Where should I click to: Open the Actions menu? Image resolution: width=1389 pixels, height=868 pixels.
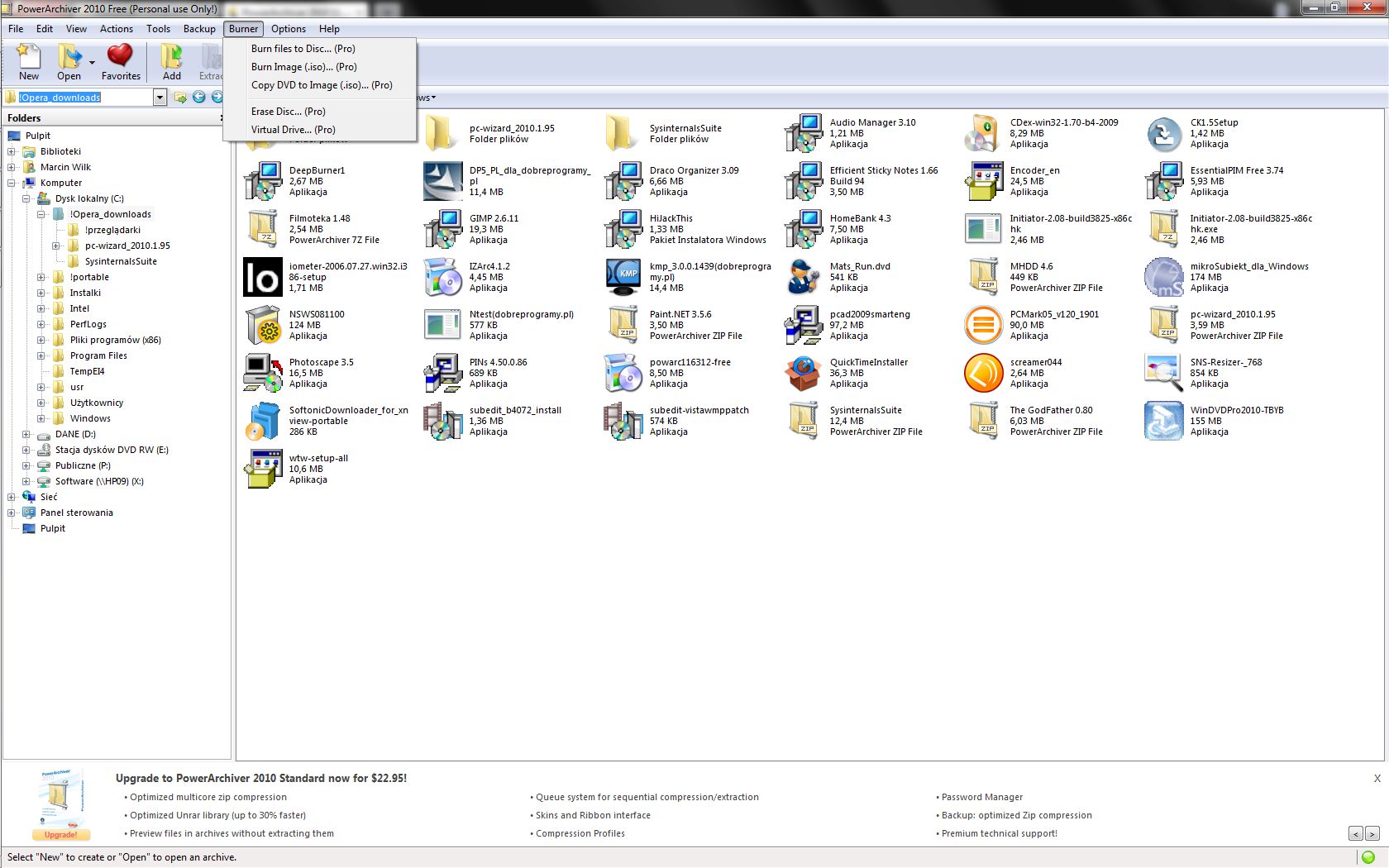117,29
